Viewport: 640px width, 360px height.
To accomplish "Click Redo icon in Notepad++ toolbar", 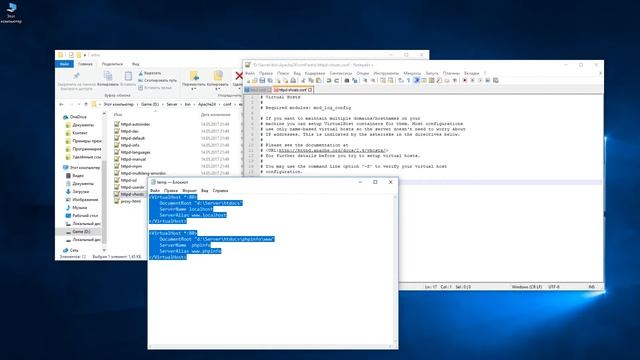I will tap(337, 80).
